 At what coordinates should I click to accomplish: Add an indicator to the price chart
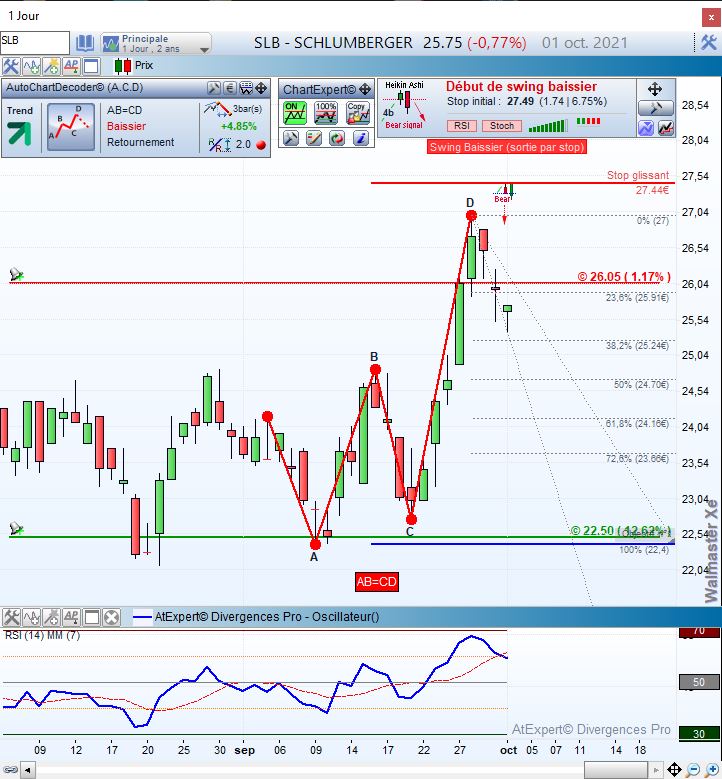(31, 66)
